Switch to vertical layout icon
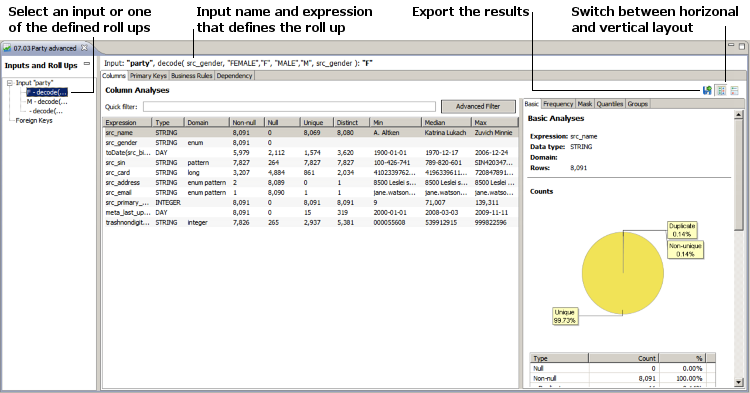Image resolution: width=750 pixels, height=393 pixels. (x=735, y=90)
